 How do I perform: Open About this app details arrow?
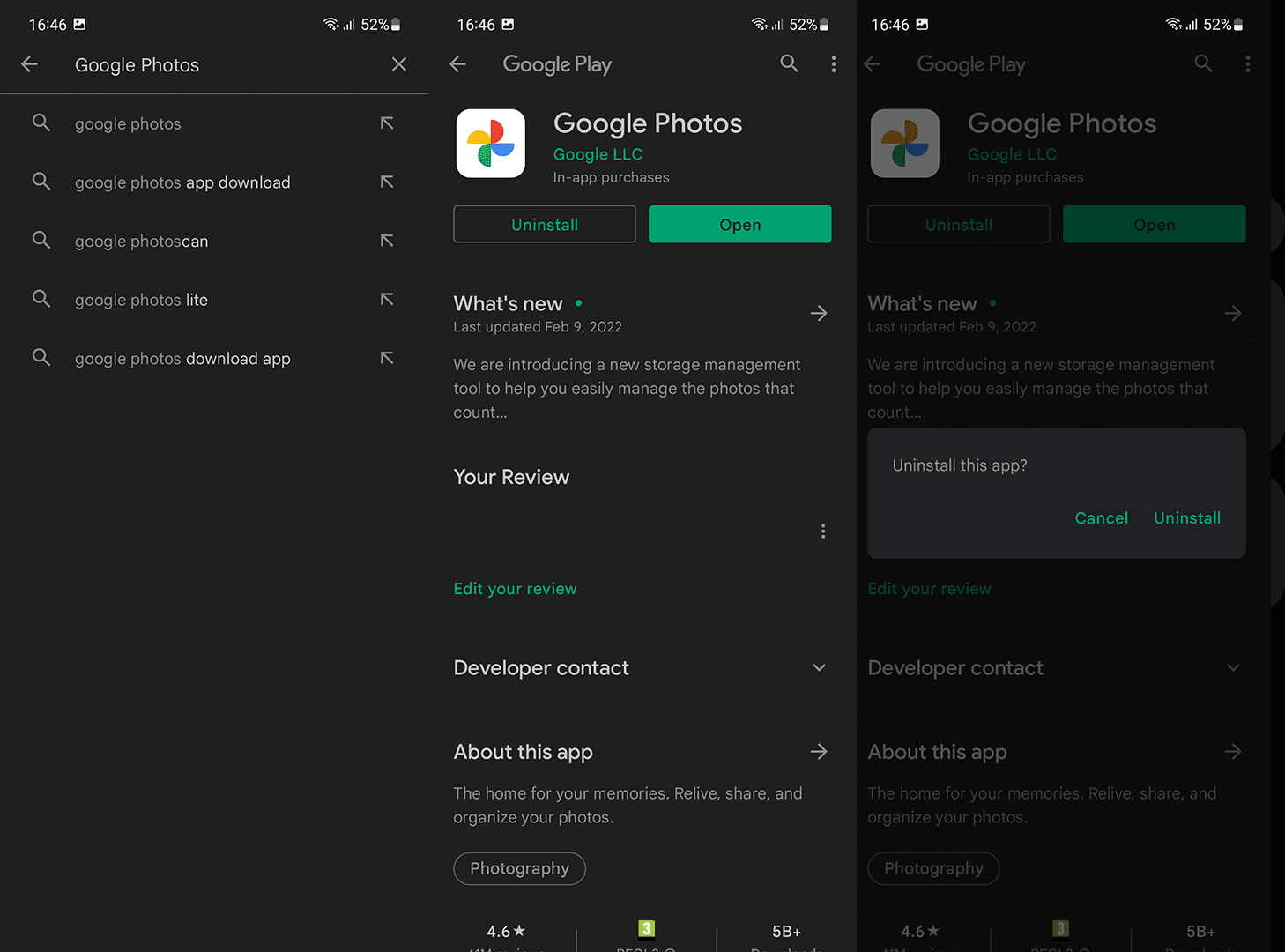click(x=819, y=751)
